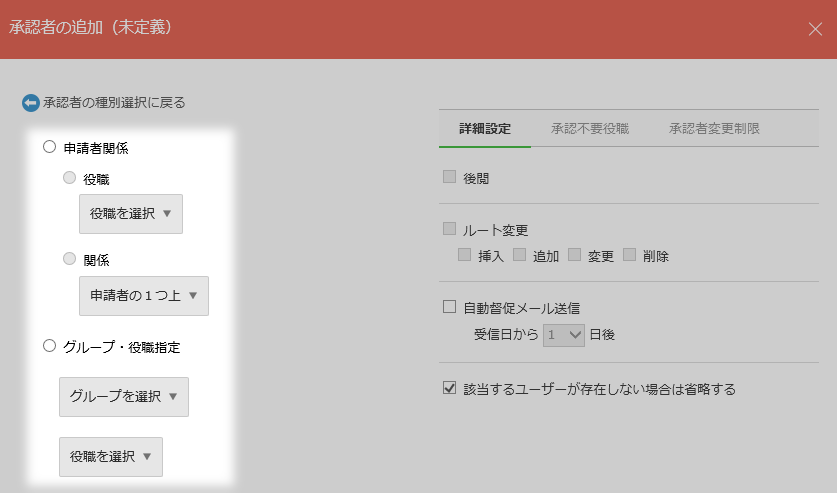
Task: Check the 削除 checkbox
Action: [629, 255]
